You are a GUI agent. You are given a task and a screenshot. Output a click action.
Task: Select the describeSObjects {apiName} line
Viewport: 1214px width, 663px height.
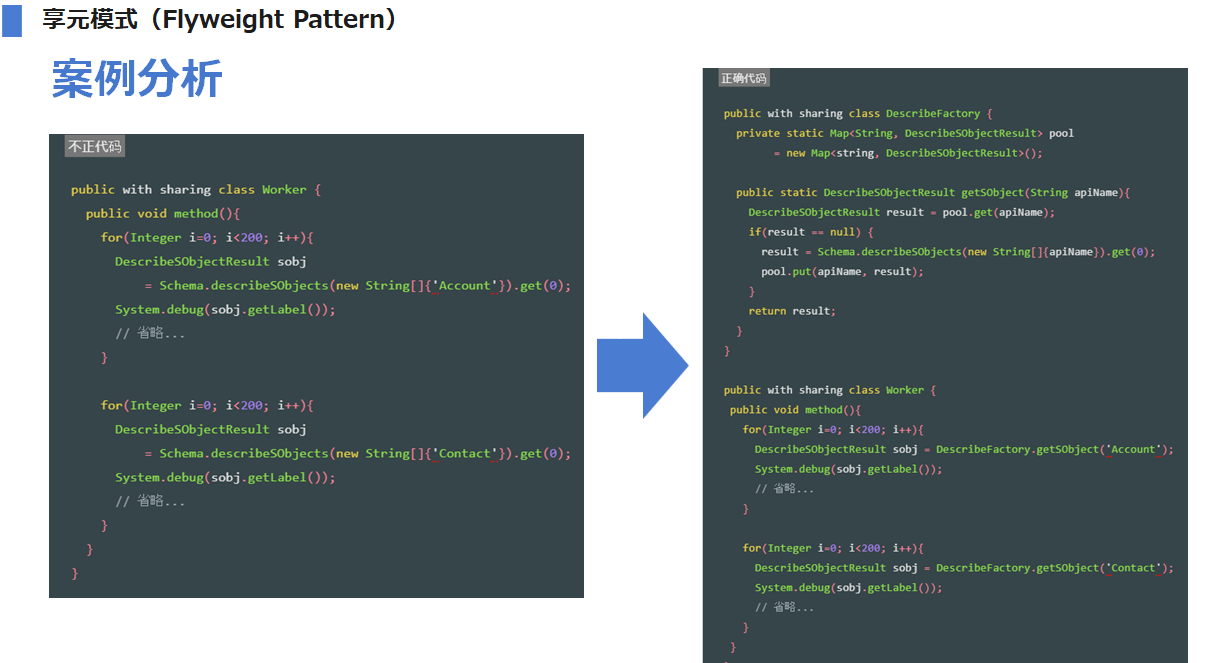[x=958, y=252]
